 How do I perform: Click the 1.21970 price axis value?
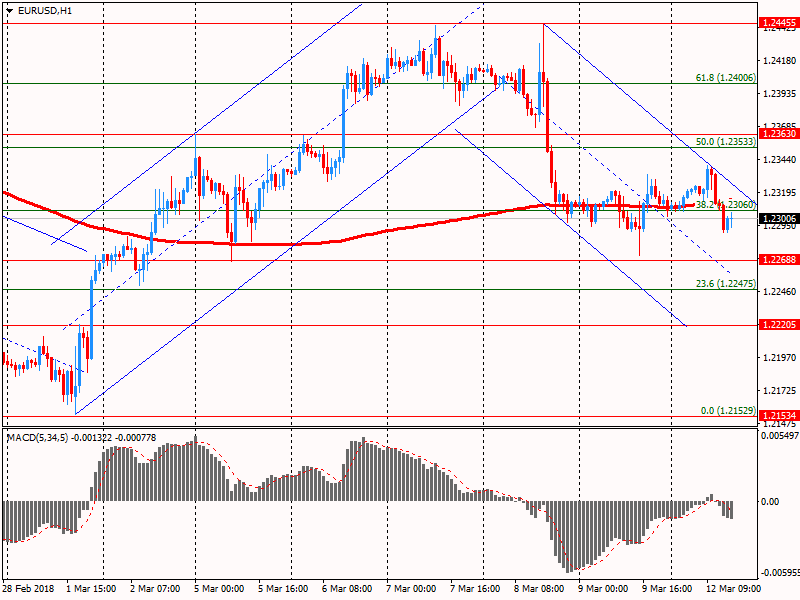[779, 357]
